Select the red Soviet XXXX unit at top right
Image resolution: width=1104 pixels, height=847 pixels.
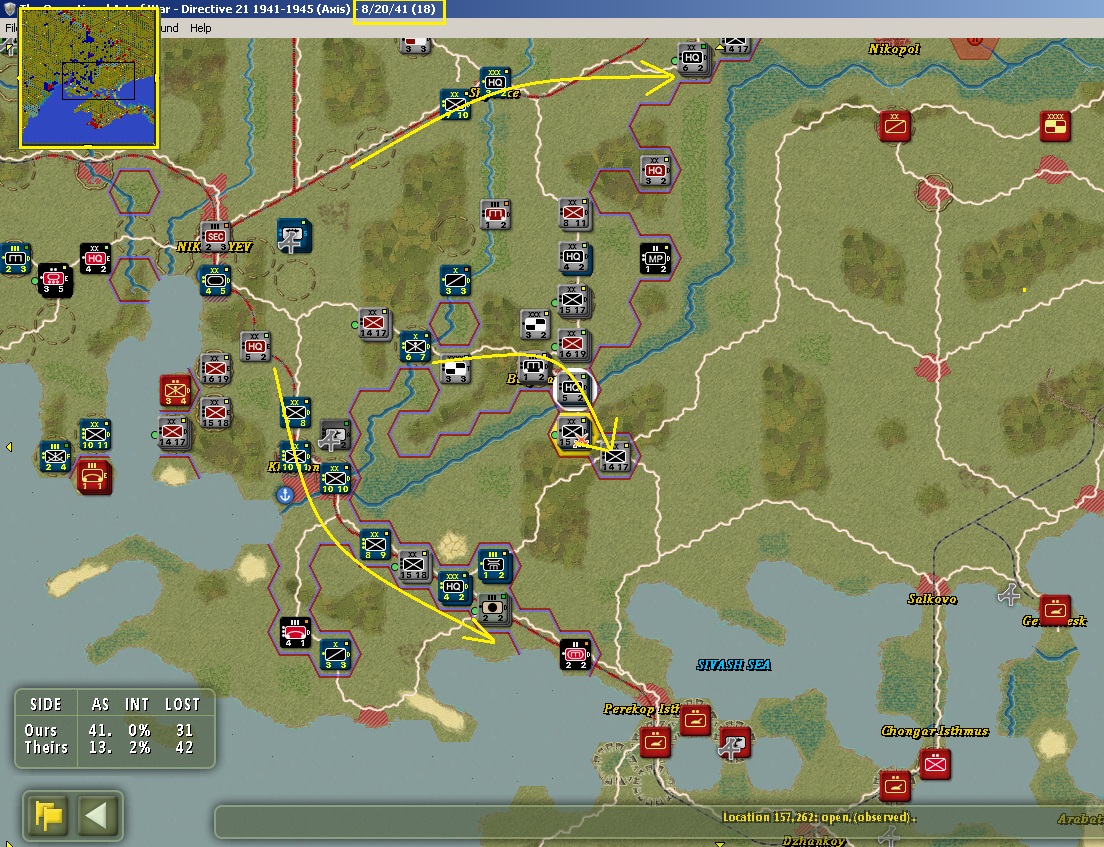point(1055,126)
